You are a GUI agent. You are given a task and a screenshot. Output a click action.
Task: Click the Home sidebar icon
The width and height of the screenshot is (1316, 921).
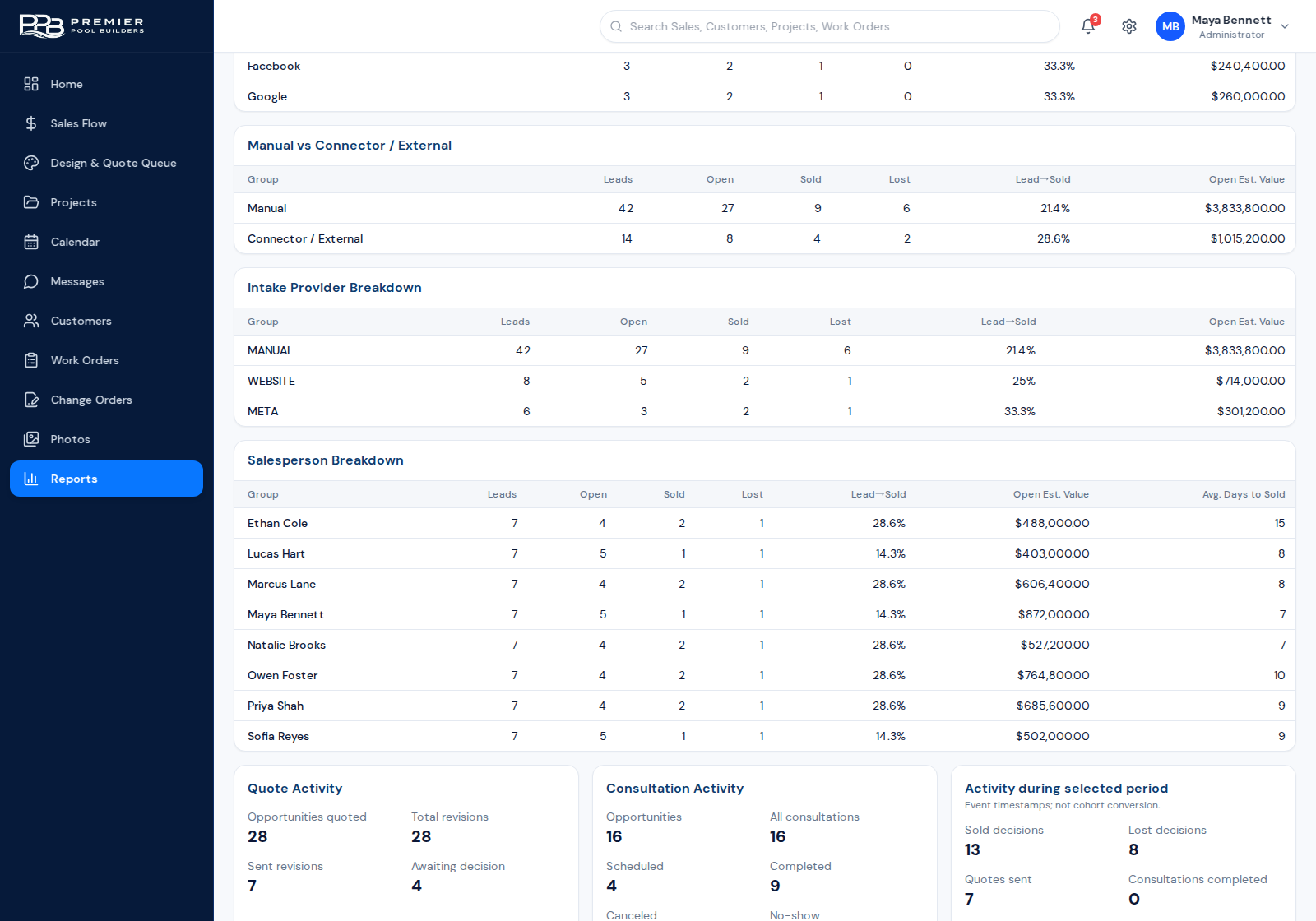click(31, 84)
